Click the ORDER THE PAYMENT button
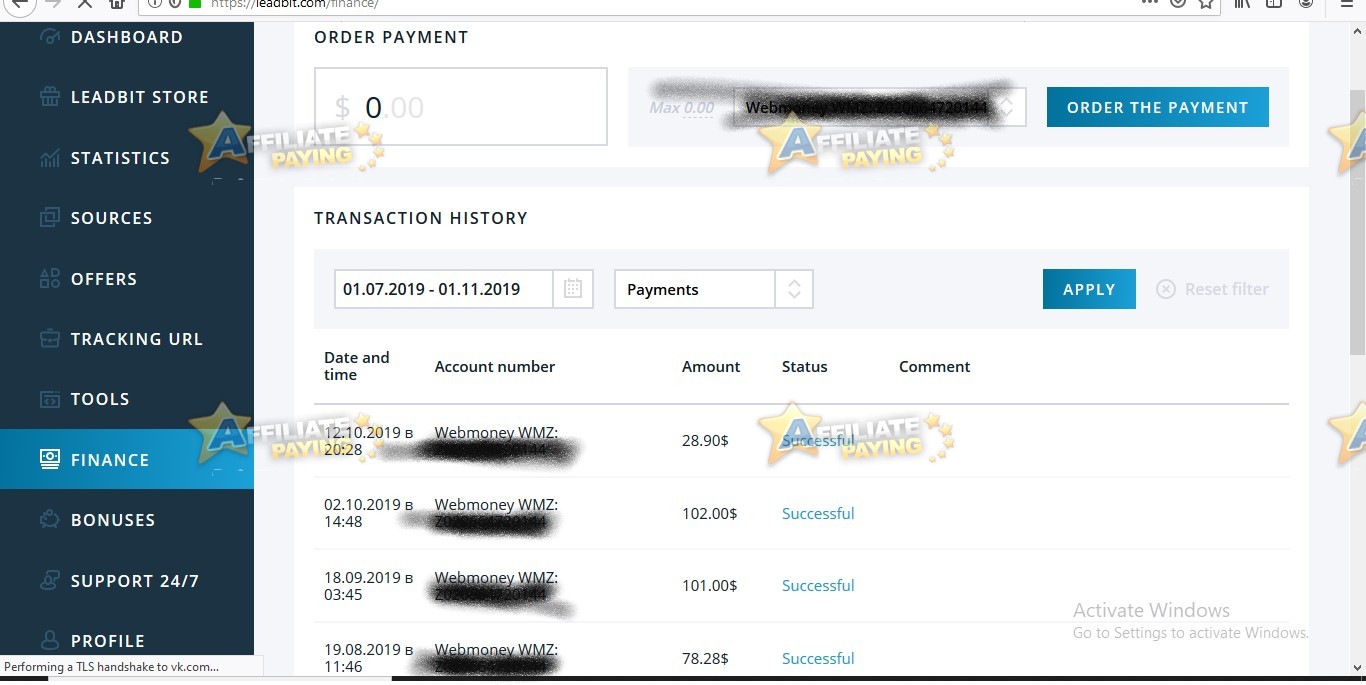 pyautogui.click(x=1158, y=107)
